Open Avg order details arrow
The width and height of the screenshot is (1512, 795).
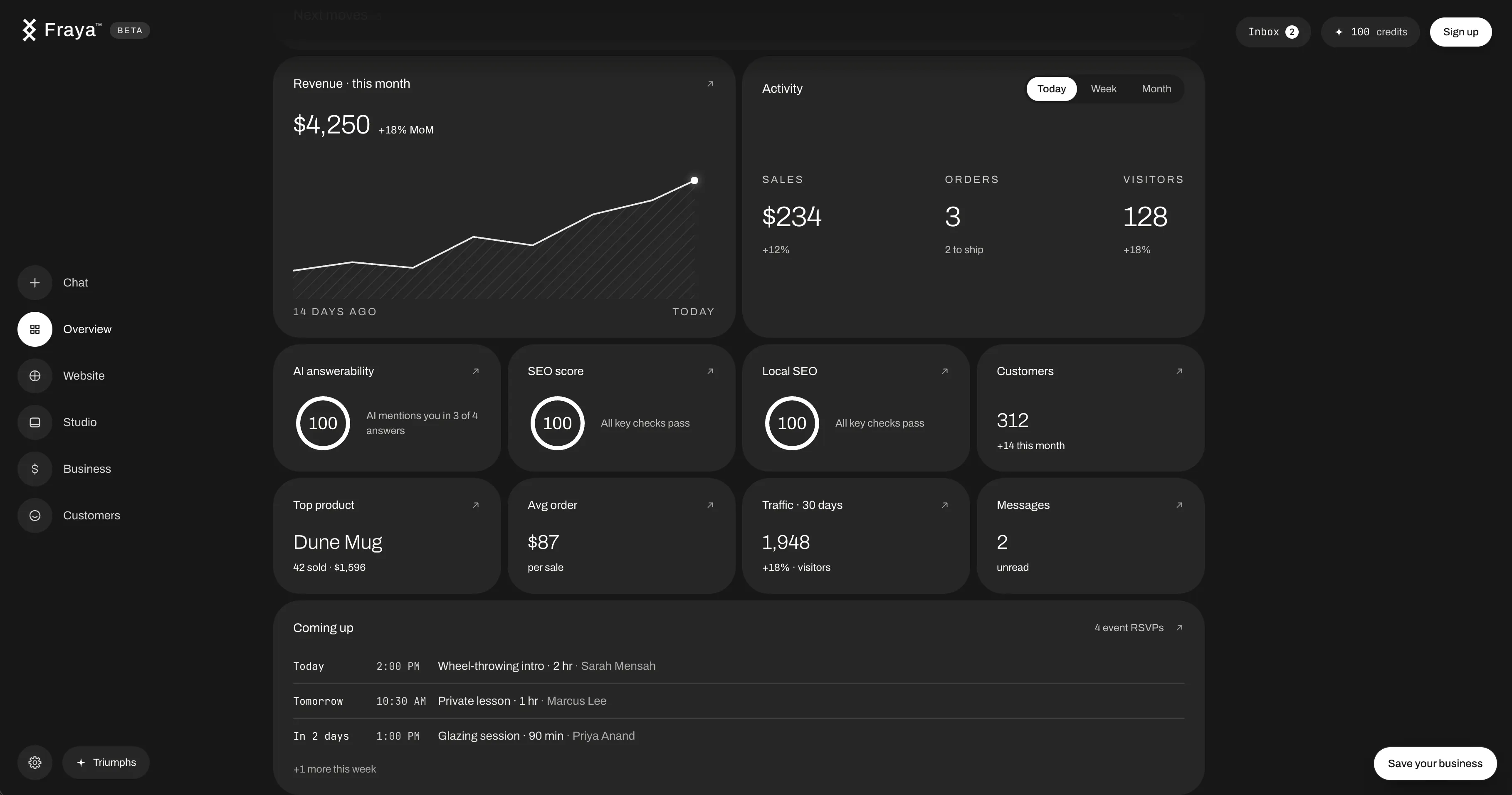[x=710, y=505]
